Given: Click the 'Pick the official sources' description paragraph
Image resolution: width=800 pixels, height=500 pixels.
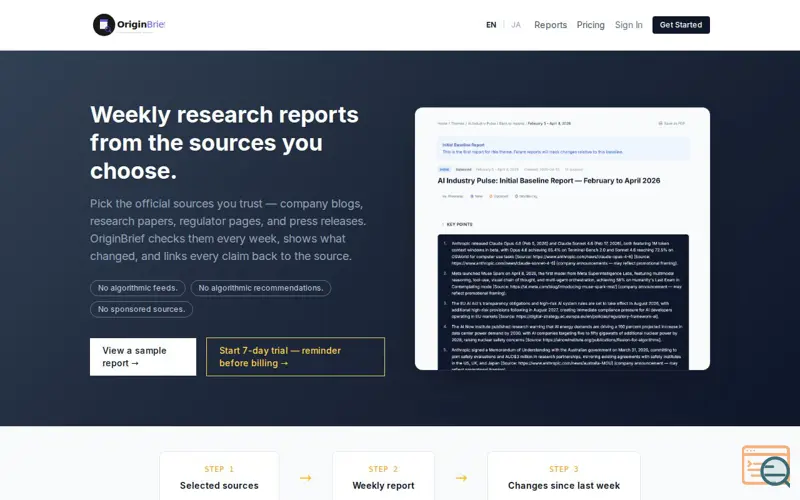Looking at the screenshot, I should point(228,230).
